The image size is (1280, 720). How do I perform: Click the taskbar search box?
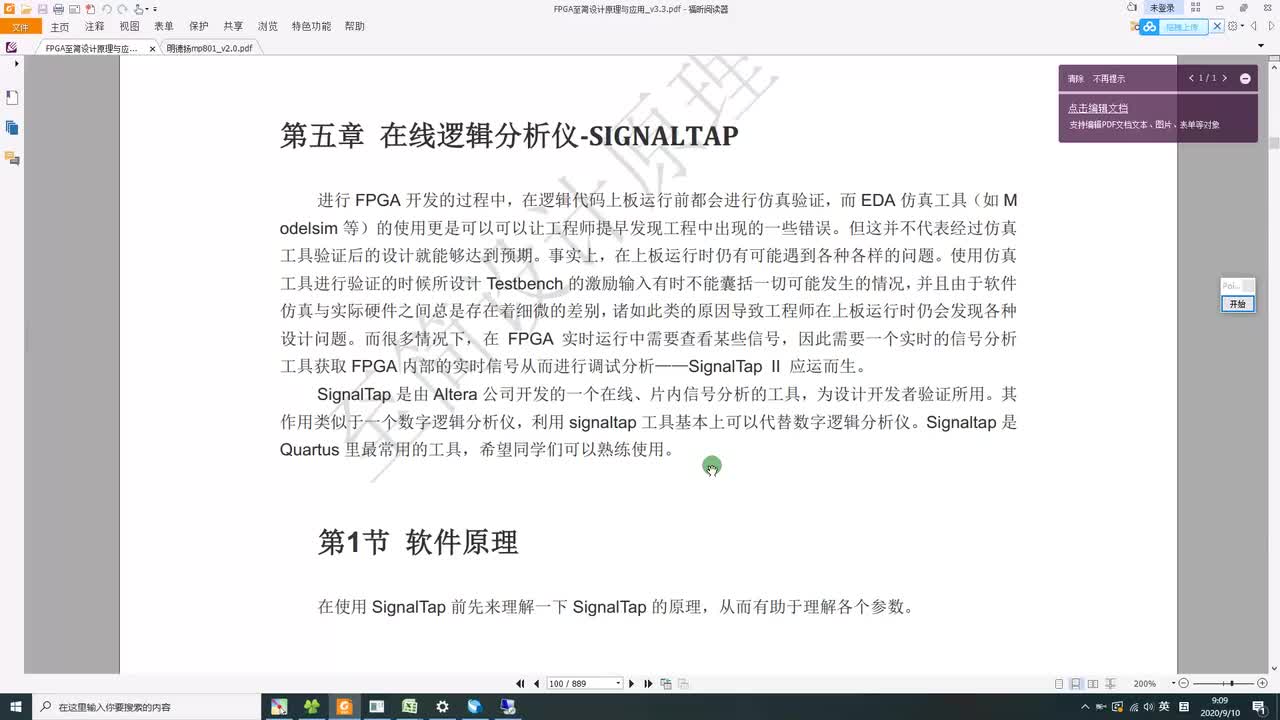click(146, 706)
